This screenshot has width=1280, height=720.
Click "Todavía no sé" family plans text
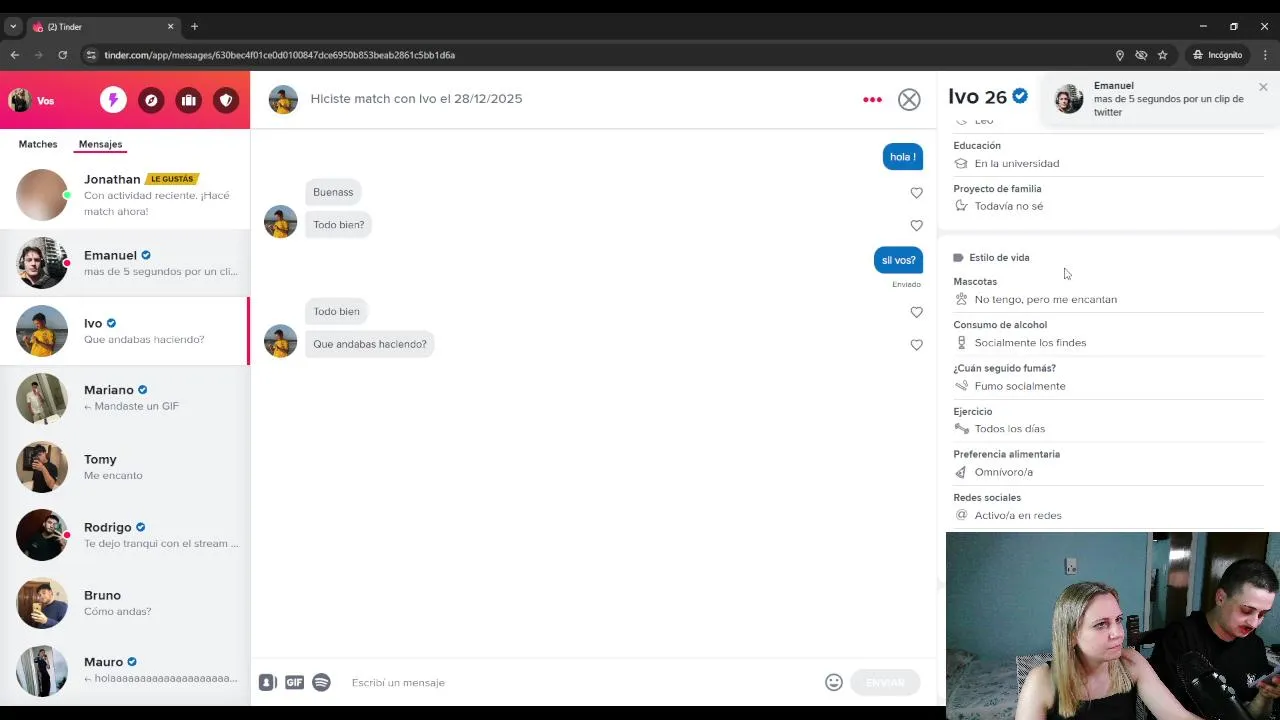tap(1009, 206)
